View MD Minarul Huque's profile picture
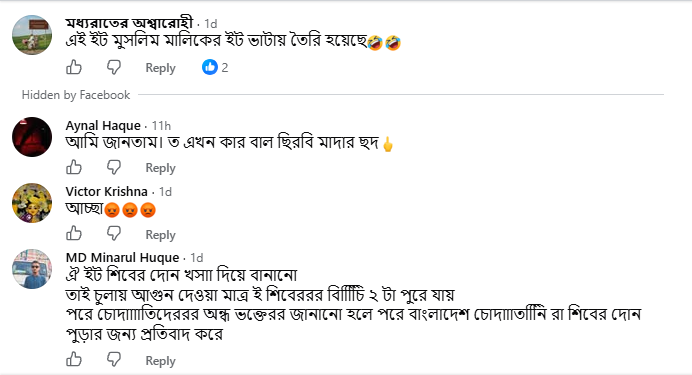The height and width of the screenshot is (375, 692). [32, 269]
